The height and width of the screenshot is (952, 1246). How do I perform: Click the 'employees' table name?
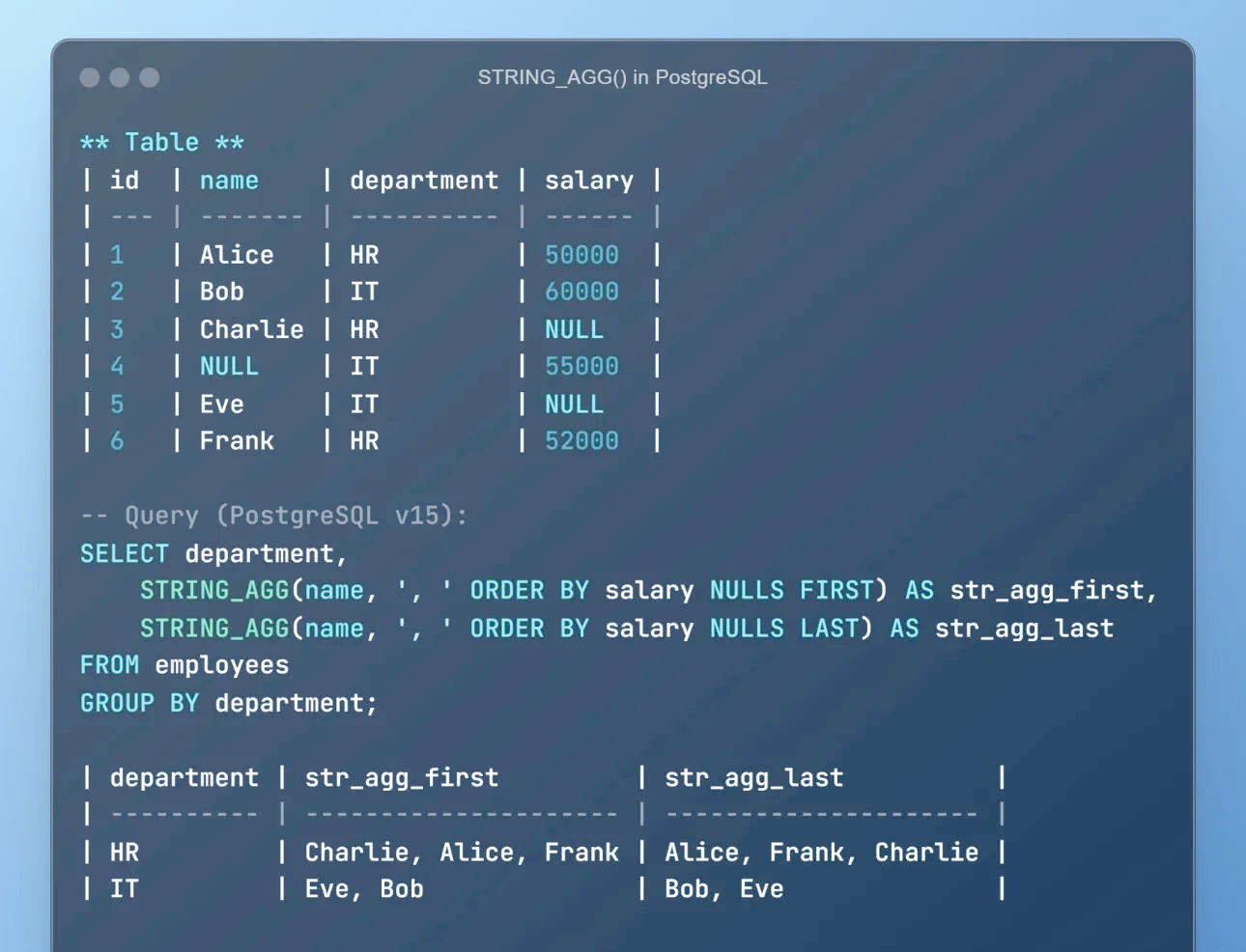(x=221, y=665)
